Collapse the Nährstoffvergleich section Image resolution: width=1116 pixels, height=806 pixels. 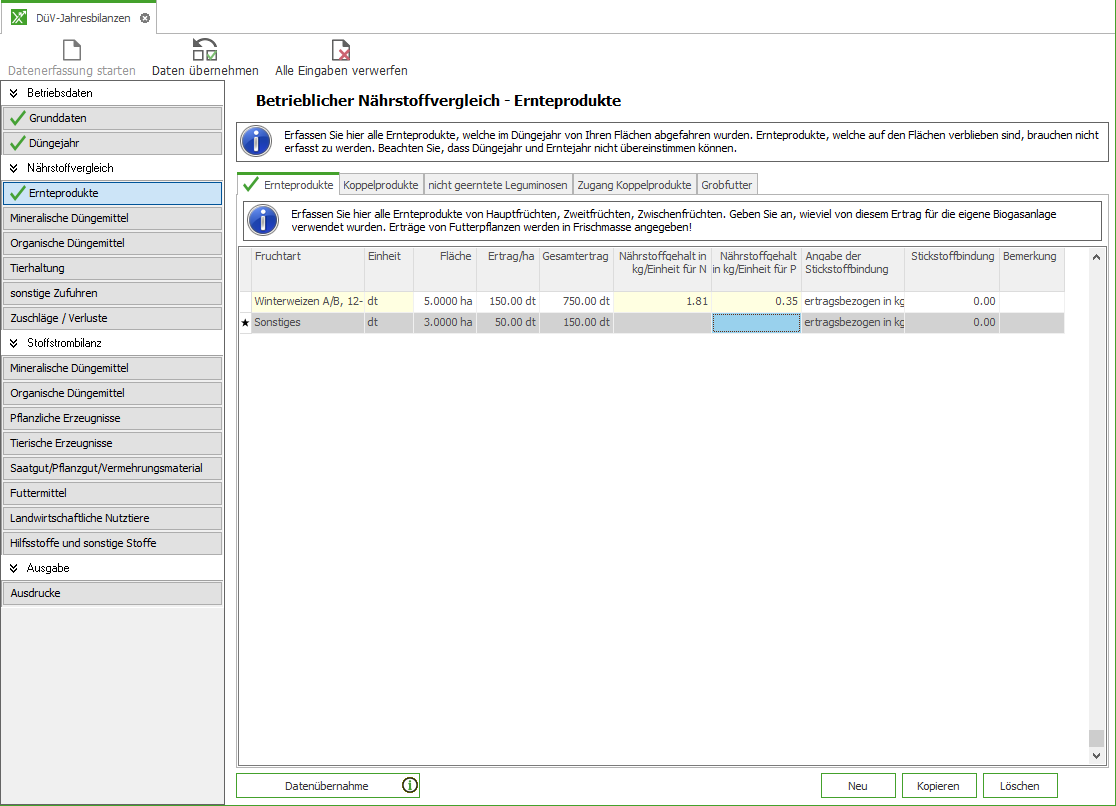(14, 168)
